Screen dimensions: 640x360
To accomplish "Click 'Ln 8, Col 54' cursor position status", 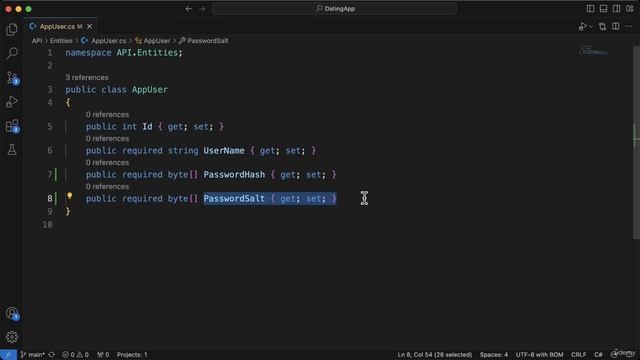I will click(435, 355).
